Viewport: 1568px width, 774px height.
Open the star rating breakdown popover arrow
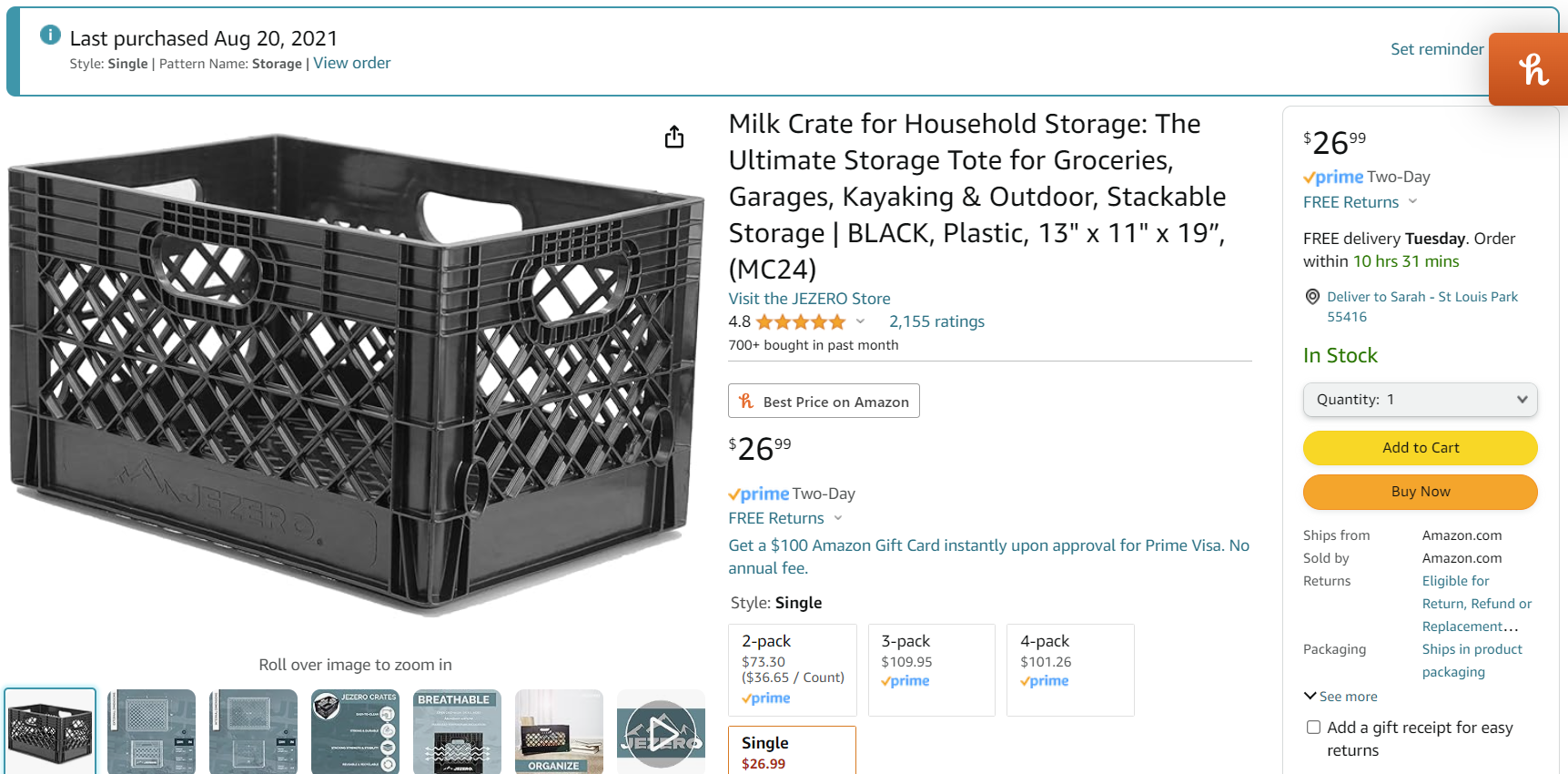(x=860, y=321)
